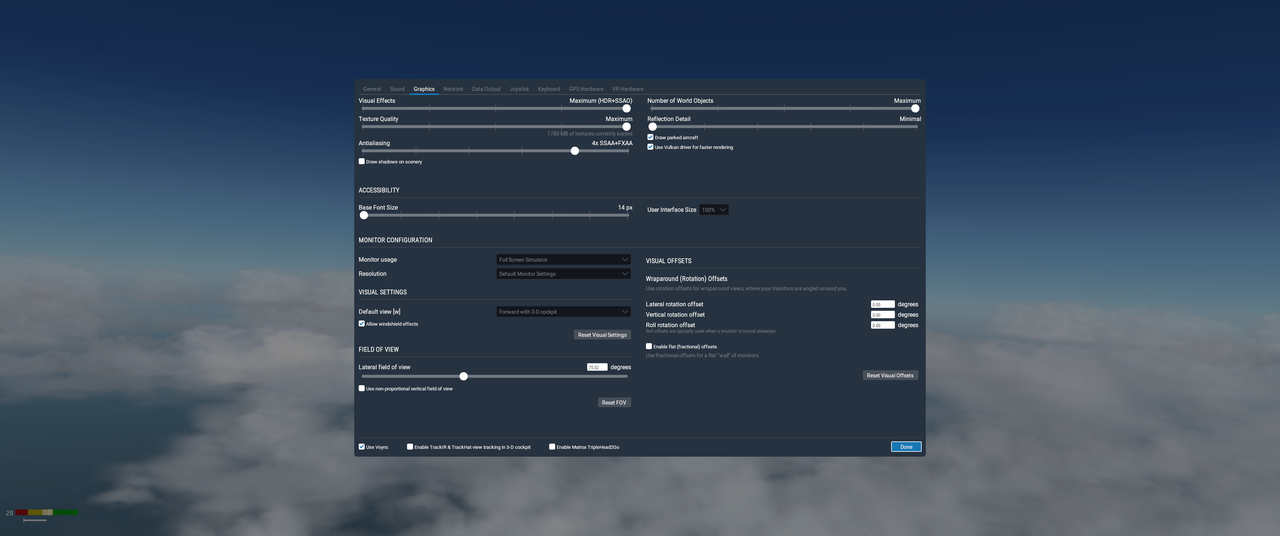
Task: Click the frame-rate indicator bar on the desktop
Action: coord(46,513)
